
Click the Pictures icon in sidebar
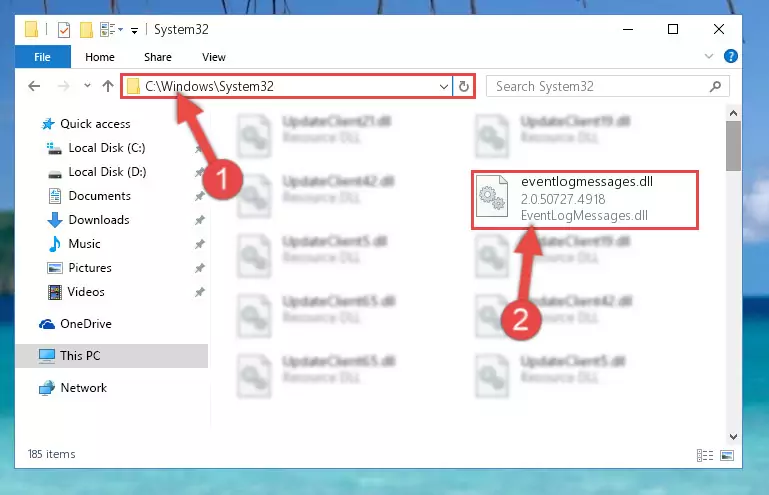click(54, 268)
